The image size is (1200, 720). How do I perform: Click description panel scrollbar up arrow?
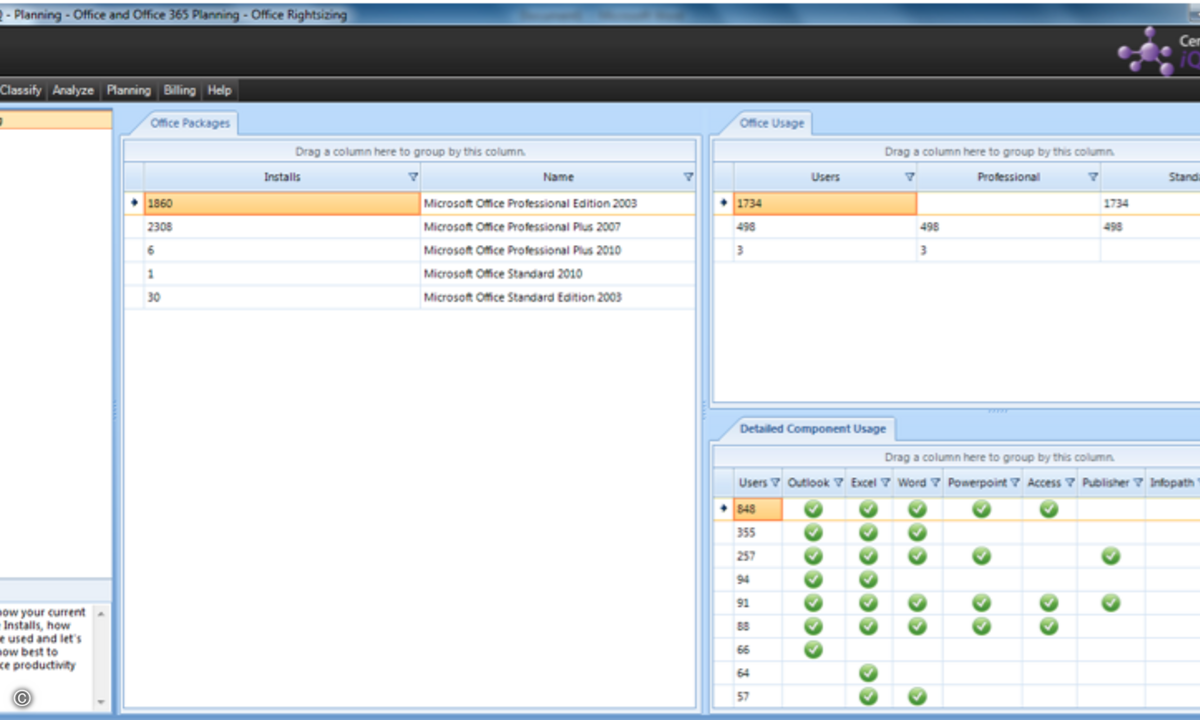tap(101, 613)
